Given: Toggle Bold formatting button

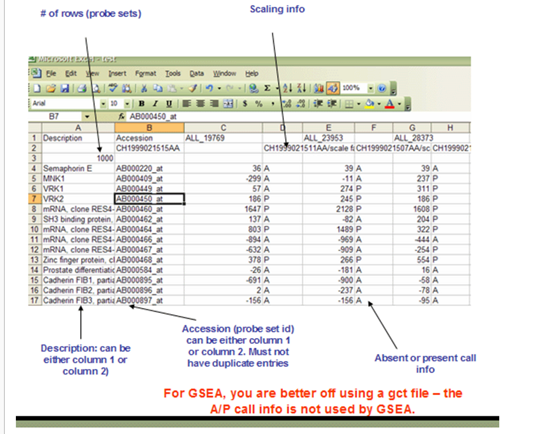Looking at the screenshot, I should [x=141, y=104].
